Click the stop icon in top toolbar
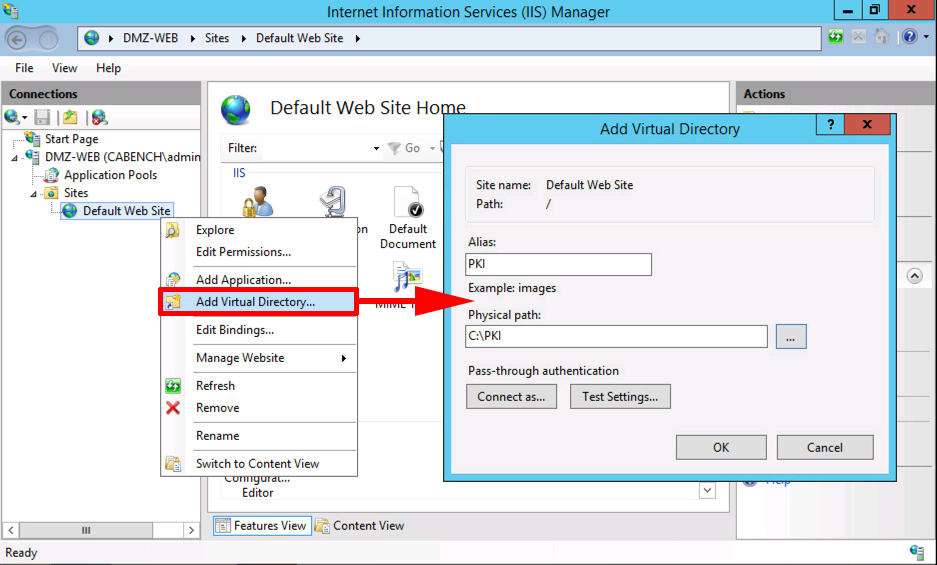Viewport: 937px width, 565px height. point(858,37)
